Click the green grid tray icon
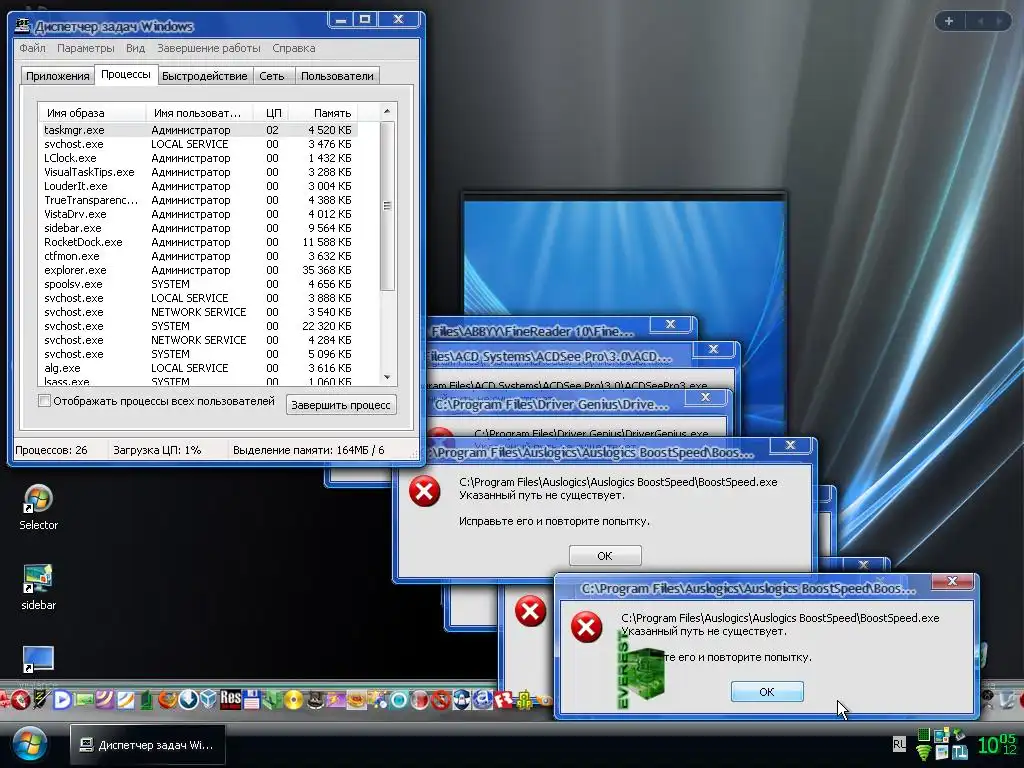 pyautogui.click(x=923, y=736)
